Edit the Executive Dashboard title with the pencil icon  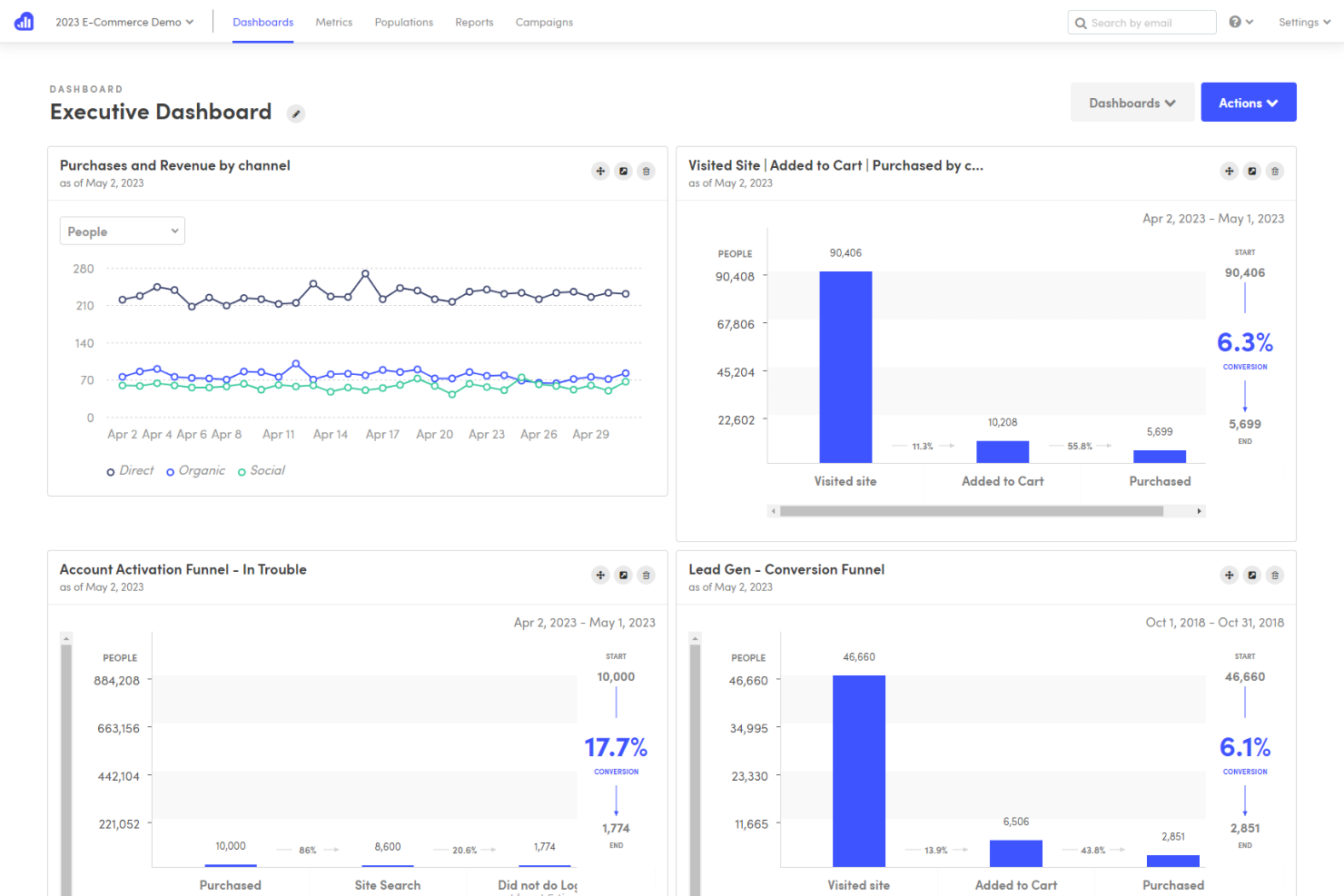296,113
